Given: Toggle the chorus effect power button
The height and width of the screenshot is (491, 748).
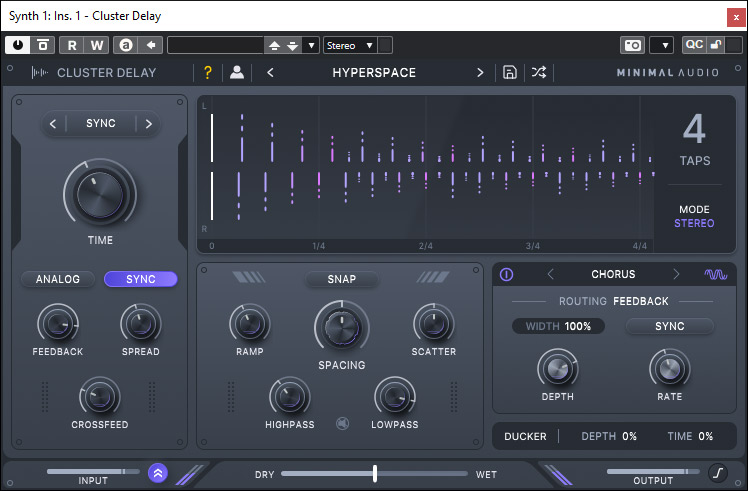Looking at the screenshot, I should click(x=506, y=274).
